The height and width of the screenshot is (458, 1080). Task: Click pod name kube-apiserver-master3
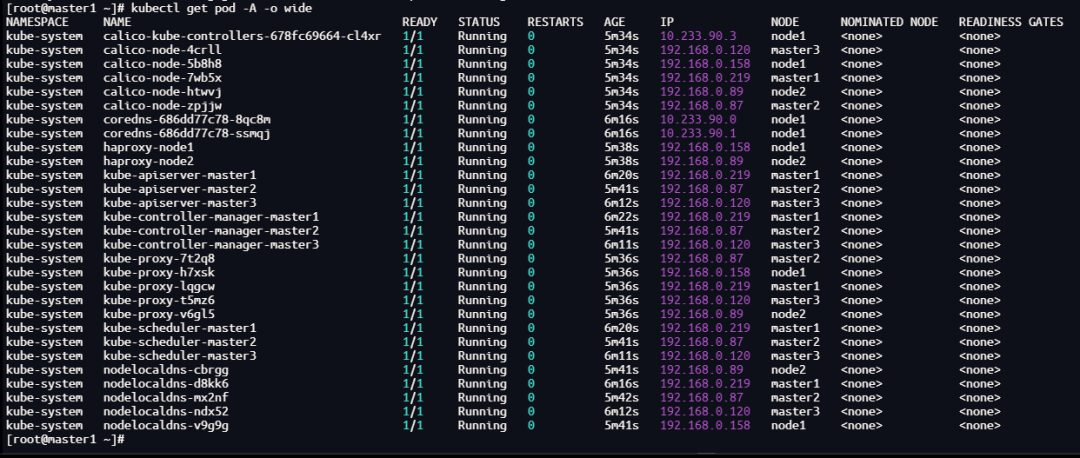(x=180, y=202)
